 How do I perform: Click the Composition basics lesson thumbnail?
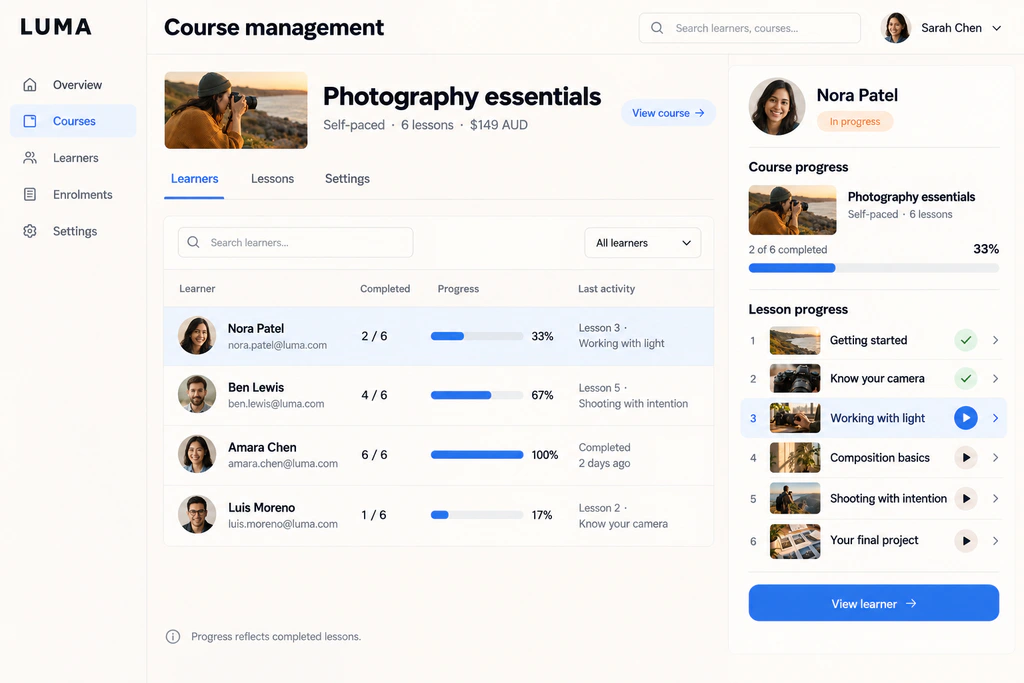click(x=795, y=458)
